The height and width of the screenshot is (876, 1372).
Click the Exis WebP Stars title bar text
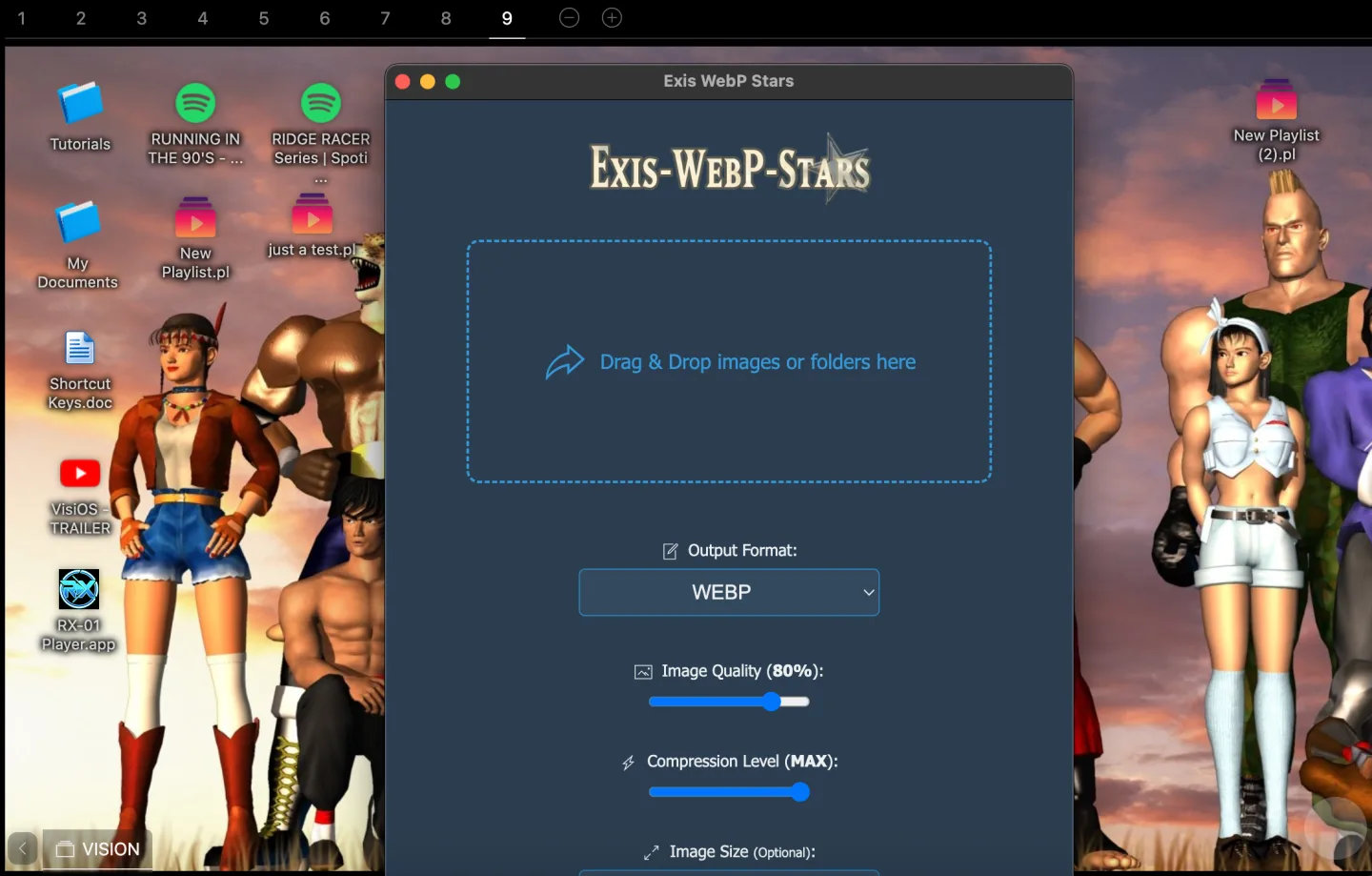(729, 81)
